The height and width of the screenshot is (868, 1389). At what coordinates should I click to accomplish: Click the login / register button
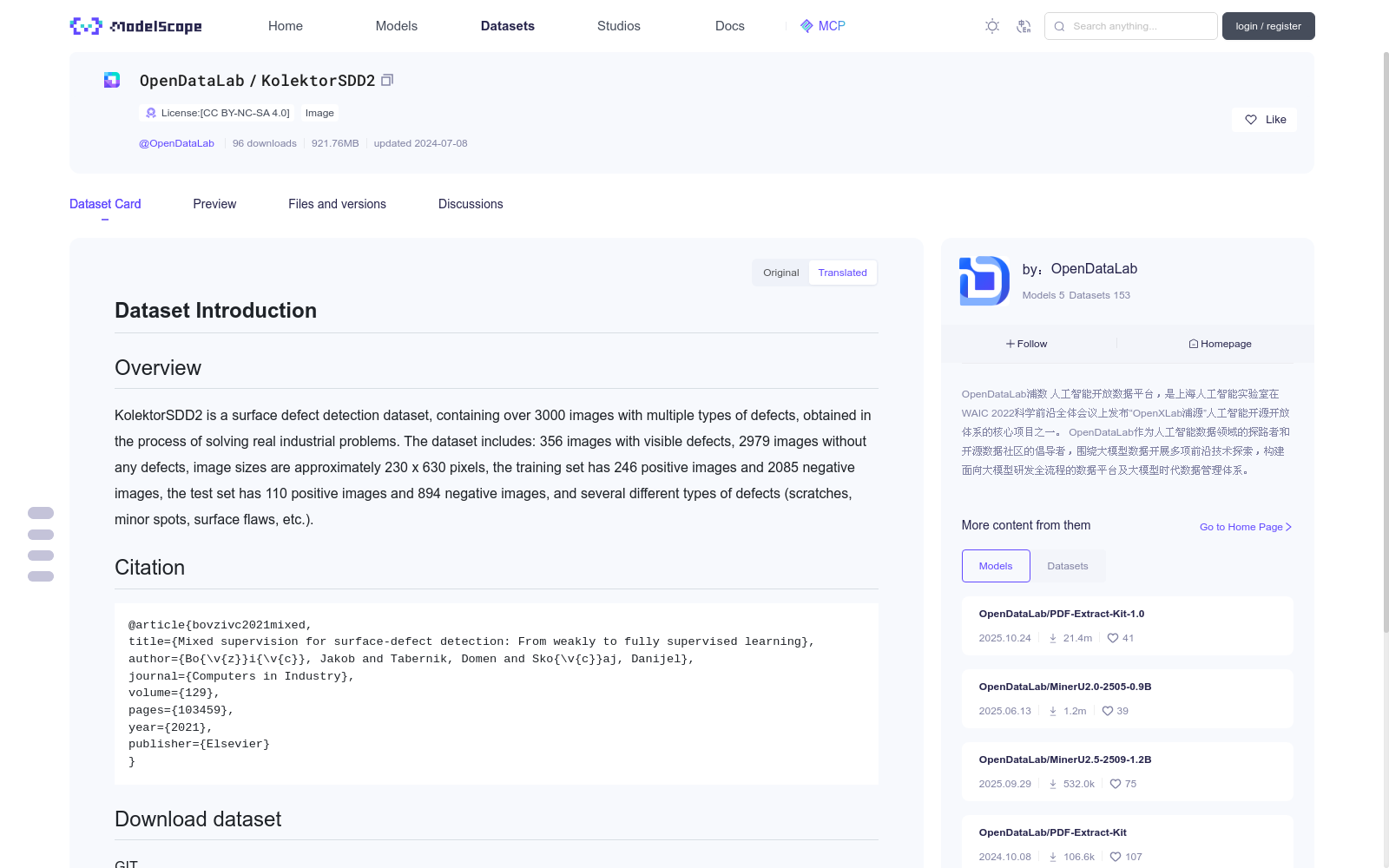coord(1268,26)
